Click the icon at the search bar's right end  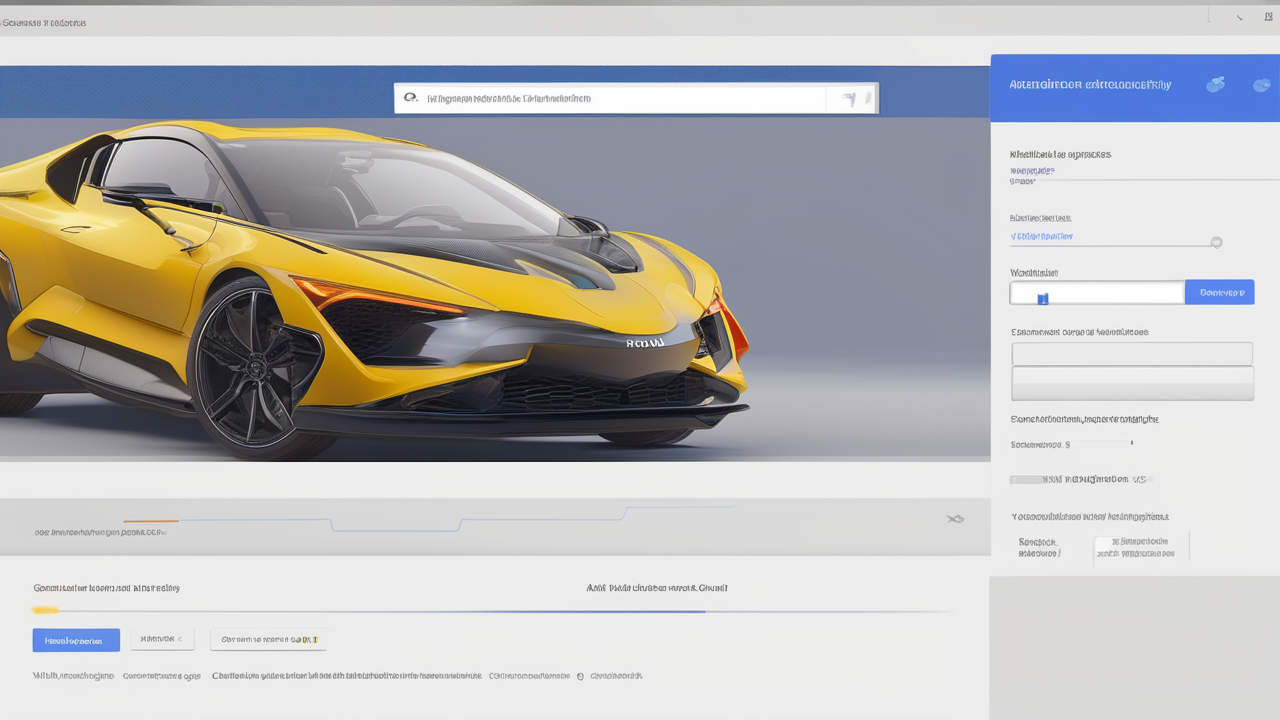point(850,98)
